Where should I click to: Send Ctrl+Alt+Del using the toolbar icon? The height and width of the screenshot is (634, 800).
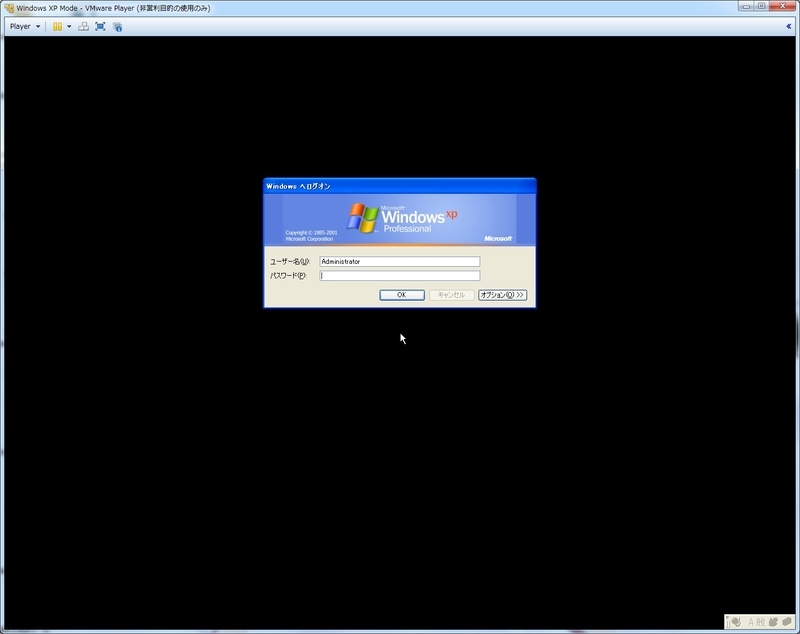point(83,27)
